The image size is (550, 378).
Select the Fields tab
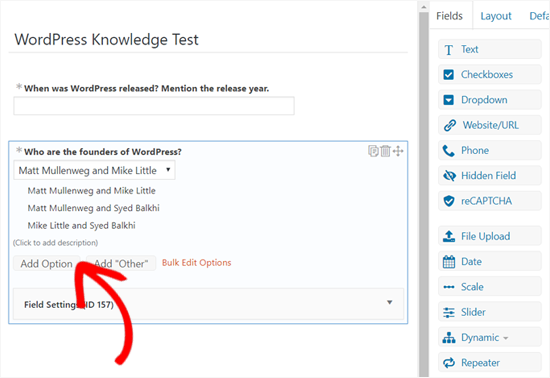click(x=449, y=16)
